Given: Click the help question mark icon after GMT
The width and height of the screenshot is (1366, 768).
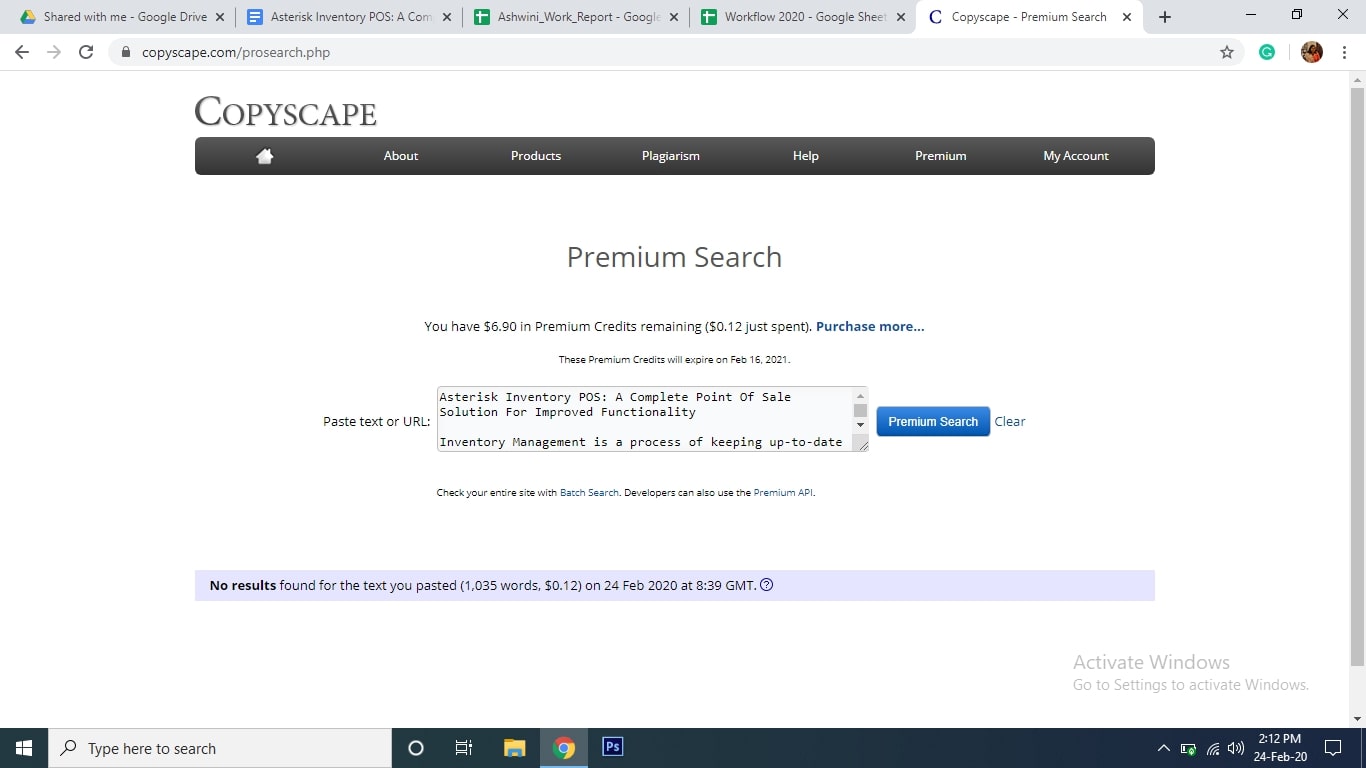Looking at the screenshot, I should pyautogui.click(x=767, y=585).
